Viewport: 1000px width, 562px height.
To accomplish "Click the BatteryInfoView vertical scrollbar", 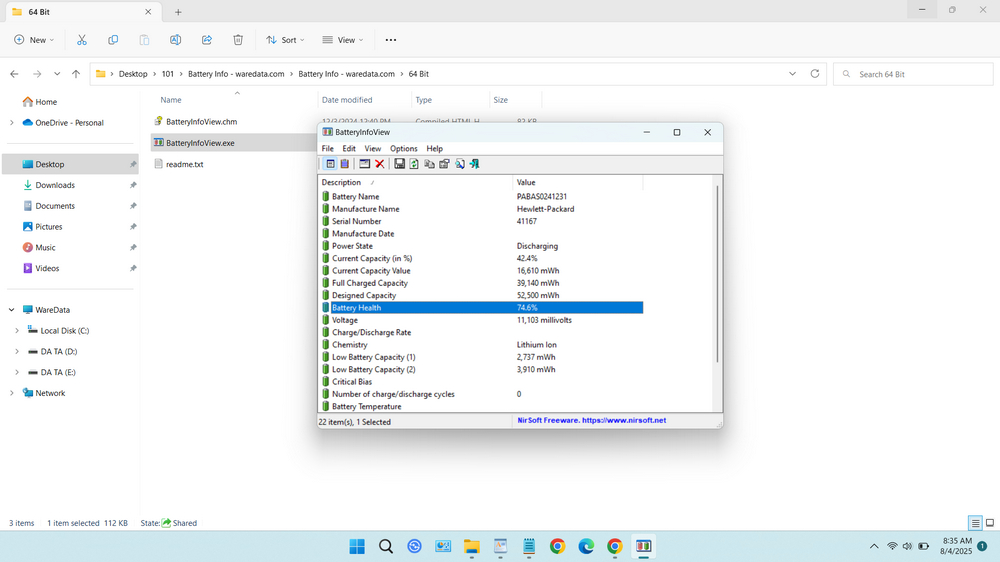I will coord(717,274).
